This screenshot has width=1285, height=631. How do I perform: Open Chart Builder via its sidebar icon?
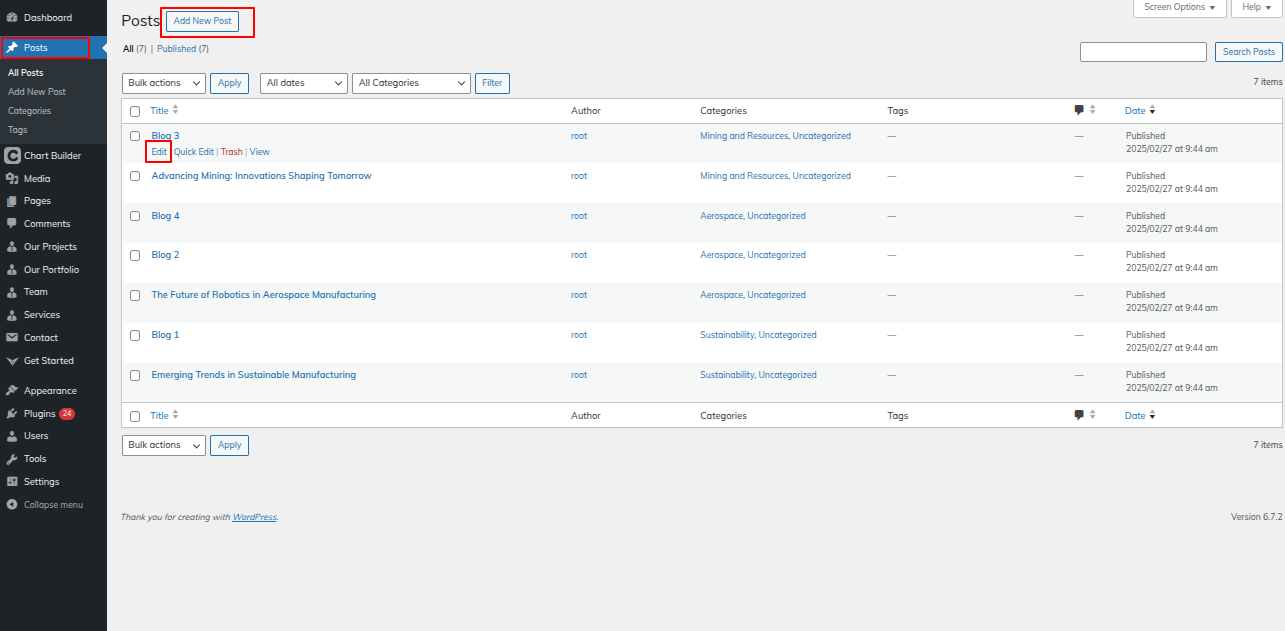(11, 156)
